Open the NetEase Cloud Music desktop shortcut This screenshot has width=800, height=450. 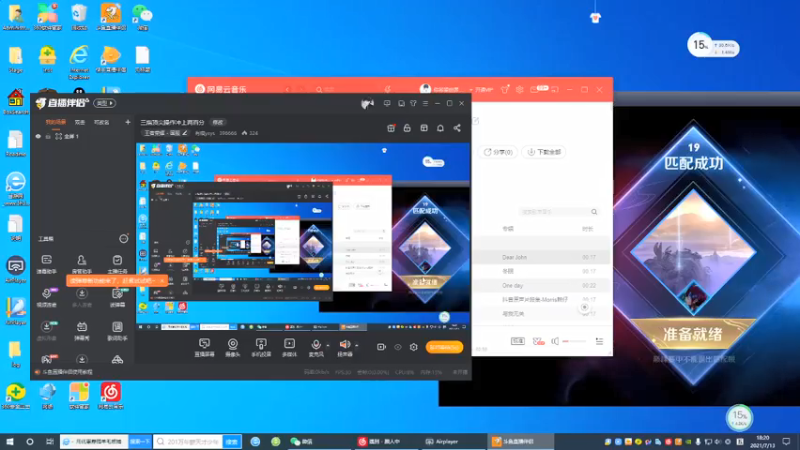point(110,396)
